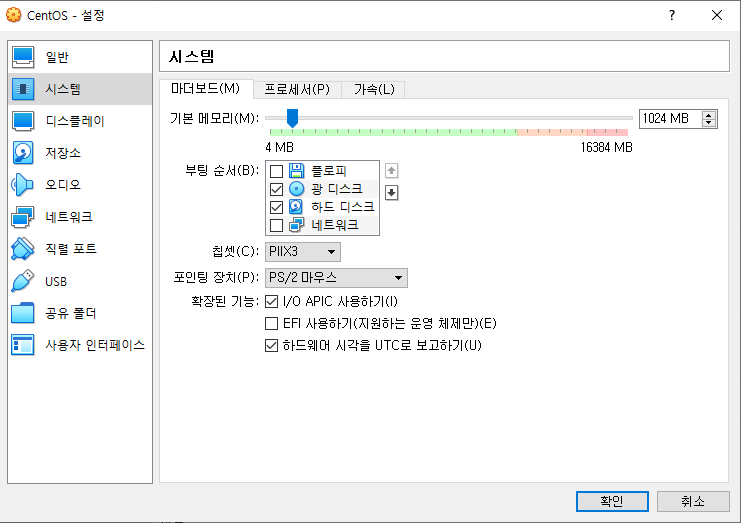The image size is (741, 523).
Task: Open the 직렬 포트 connector icon
Action: tap(23, 249)
